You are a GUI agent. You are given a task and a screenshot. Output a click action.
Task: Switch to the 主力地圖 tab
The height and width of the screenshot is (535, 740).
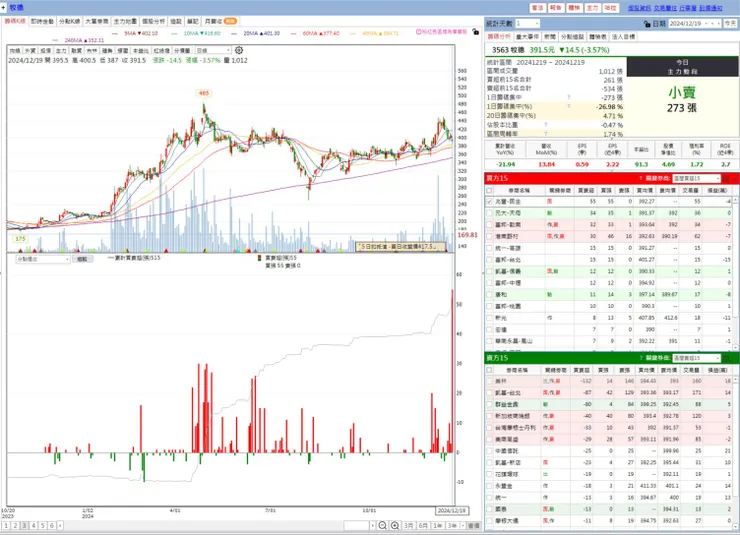coord(125,22)
